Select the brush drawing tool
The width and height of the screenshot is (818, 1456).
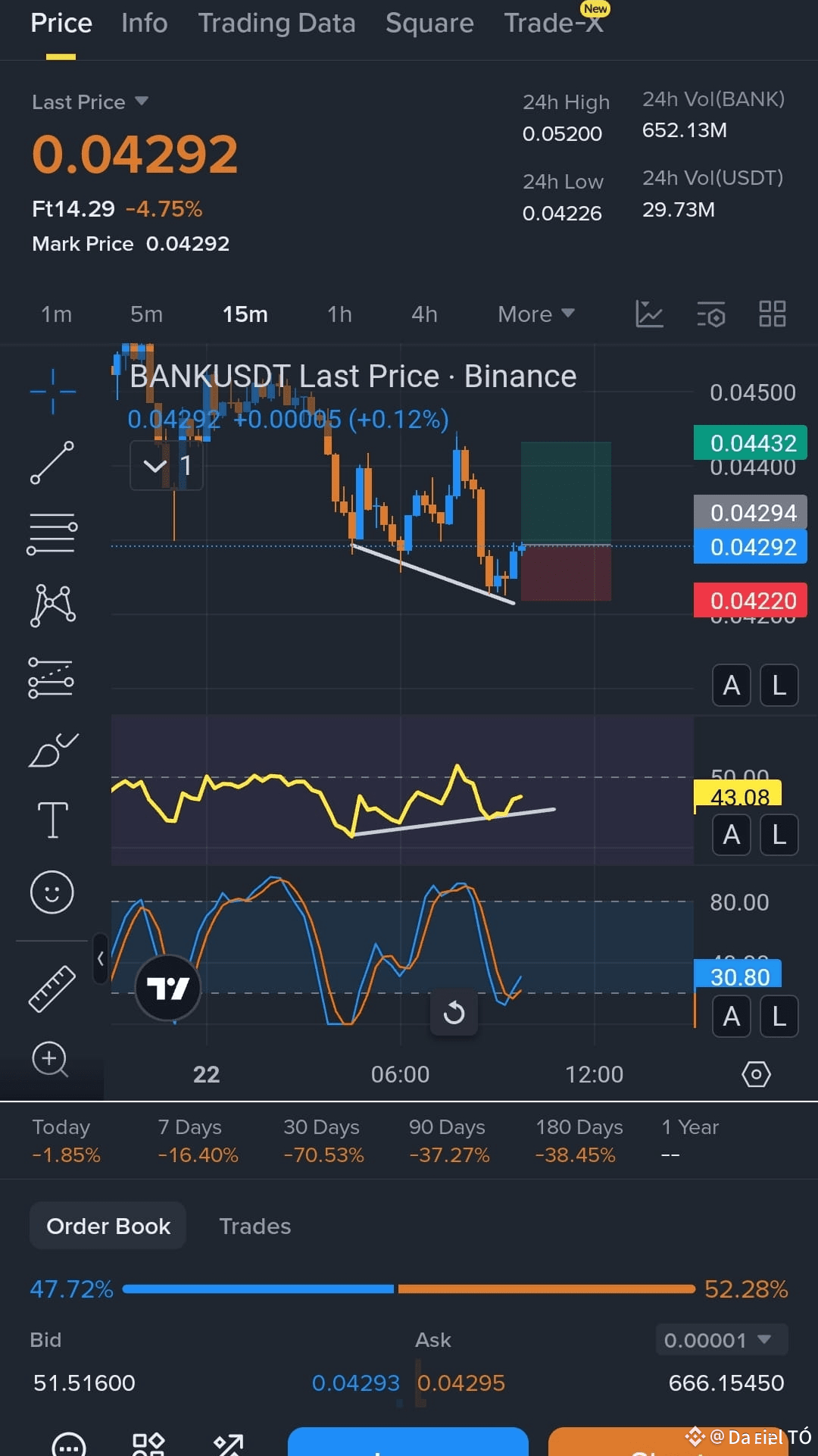coord(53,750)
